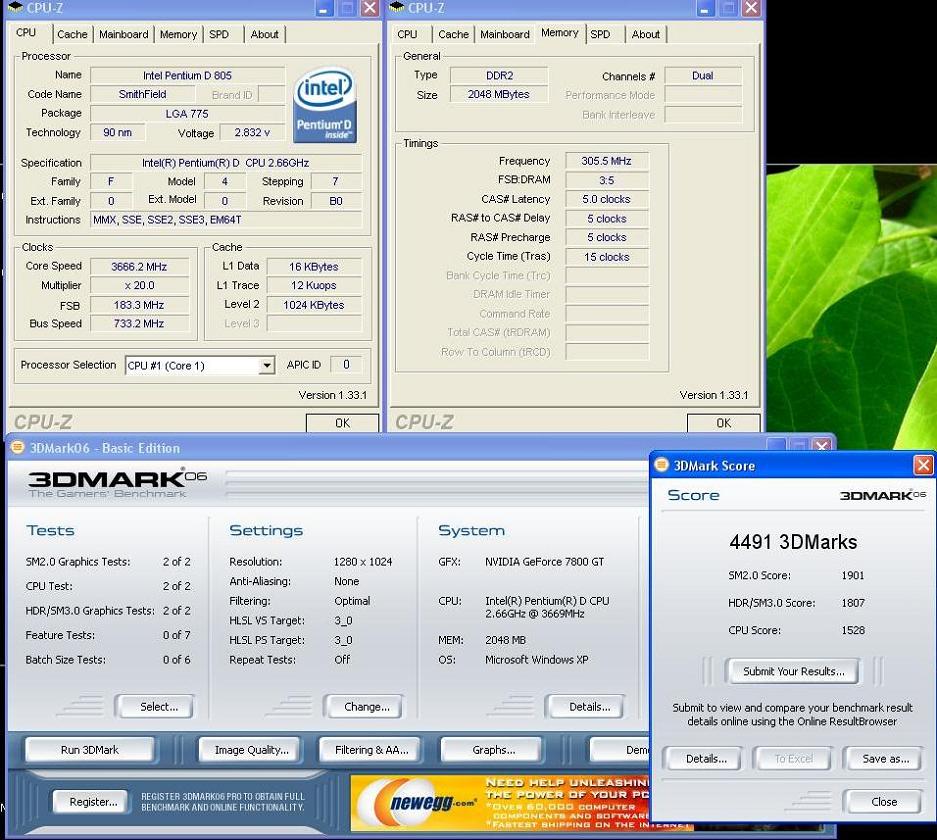Click right CPU-Z window title icon
937x840 pixels.
(x=397, y=8)
